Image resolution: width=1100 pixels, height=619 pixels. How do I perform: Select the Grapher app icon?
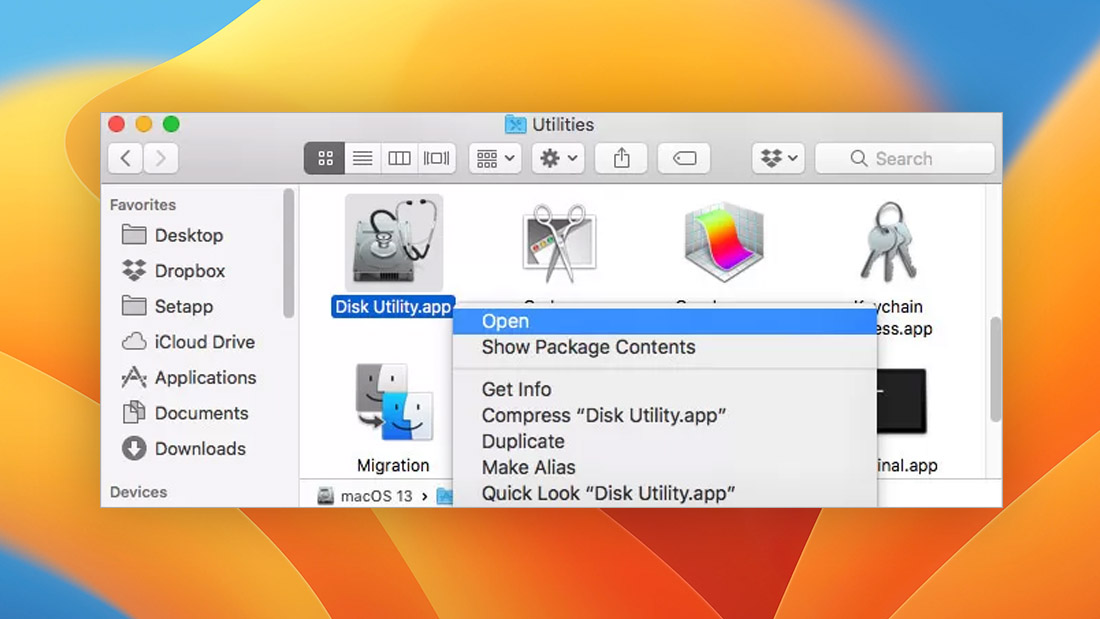coord(724,242)
